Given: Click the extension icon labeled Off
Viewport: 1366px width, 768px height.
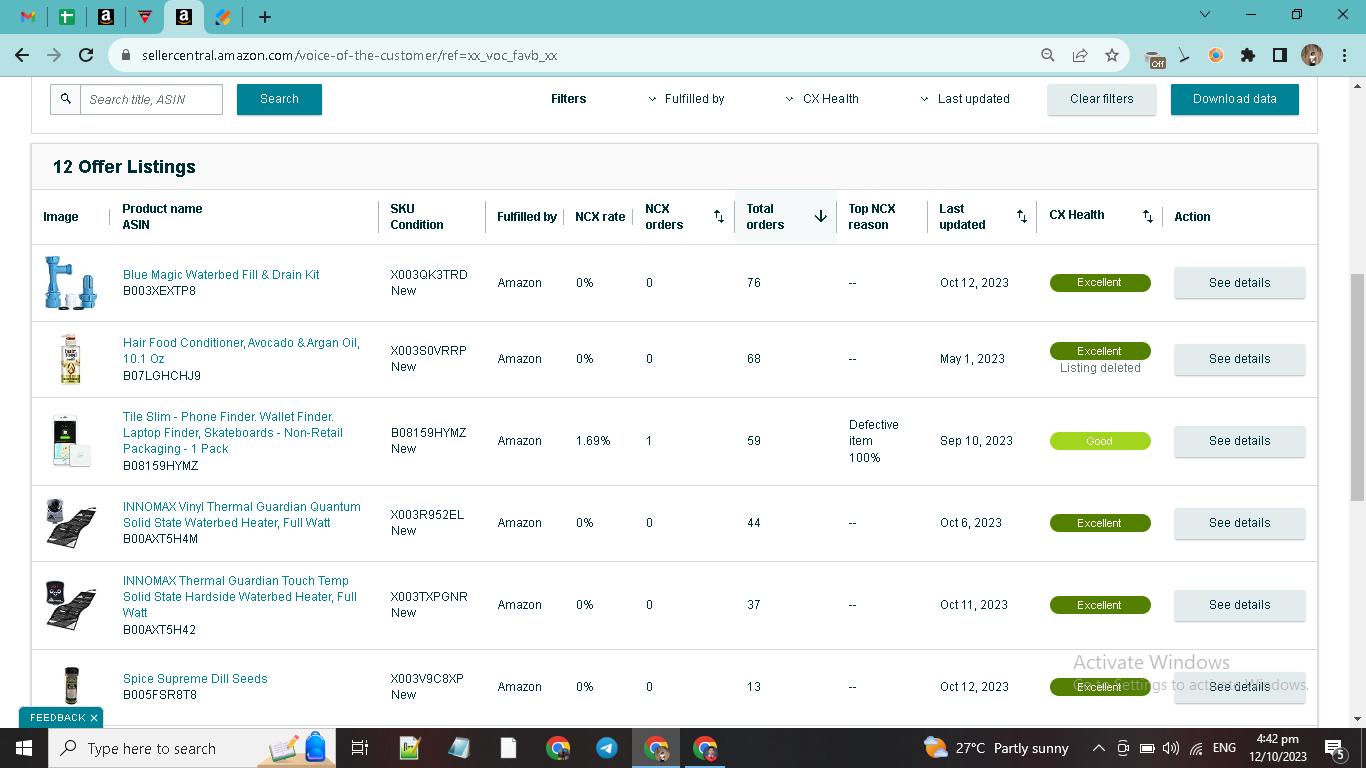Looking at the screenshot, I should point(1155,58).
